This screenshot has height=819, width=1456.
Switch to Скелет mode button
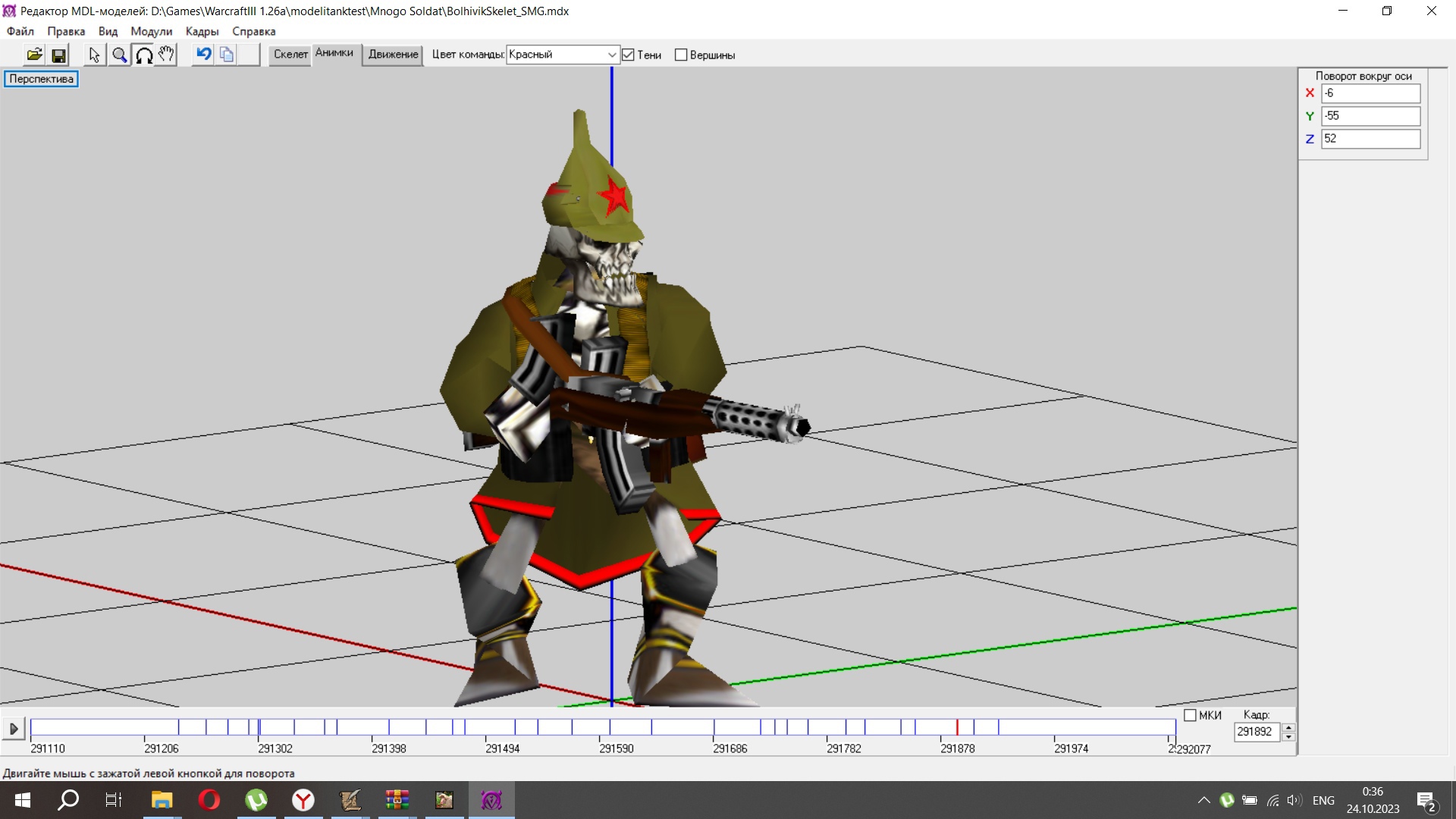[x=290, y=55]
